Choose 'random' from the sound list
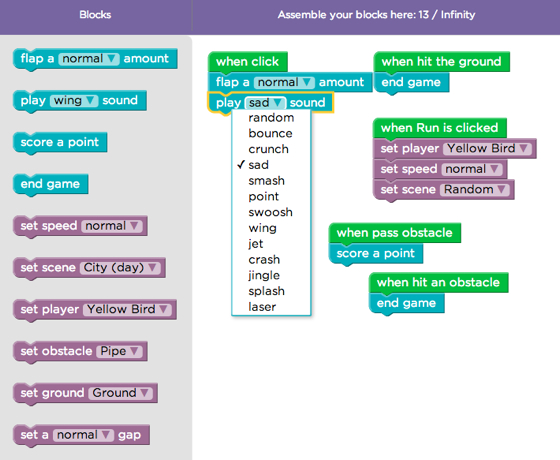 pos(271,118)
